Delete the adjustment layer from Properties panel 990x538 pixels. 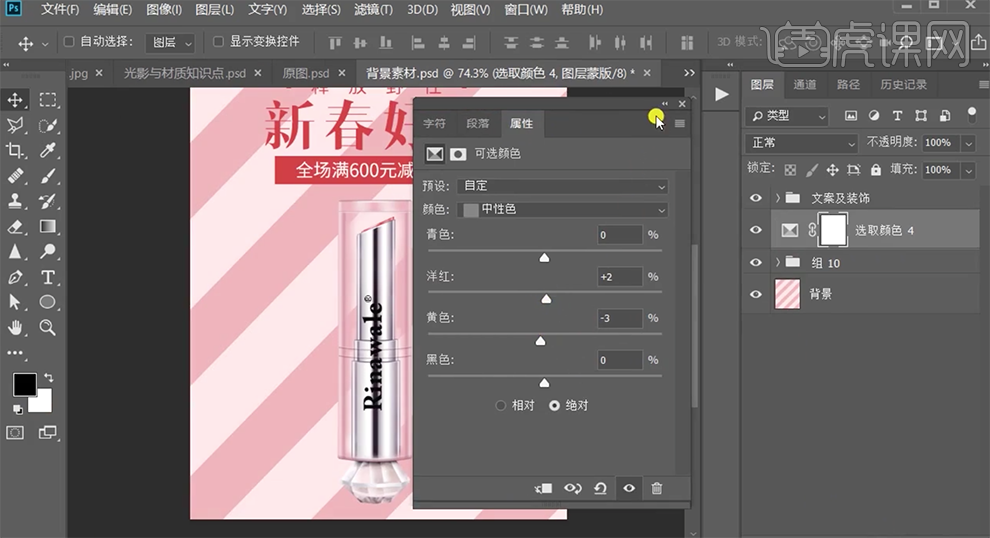(657, 488)
